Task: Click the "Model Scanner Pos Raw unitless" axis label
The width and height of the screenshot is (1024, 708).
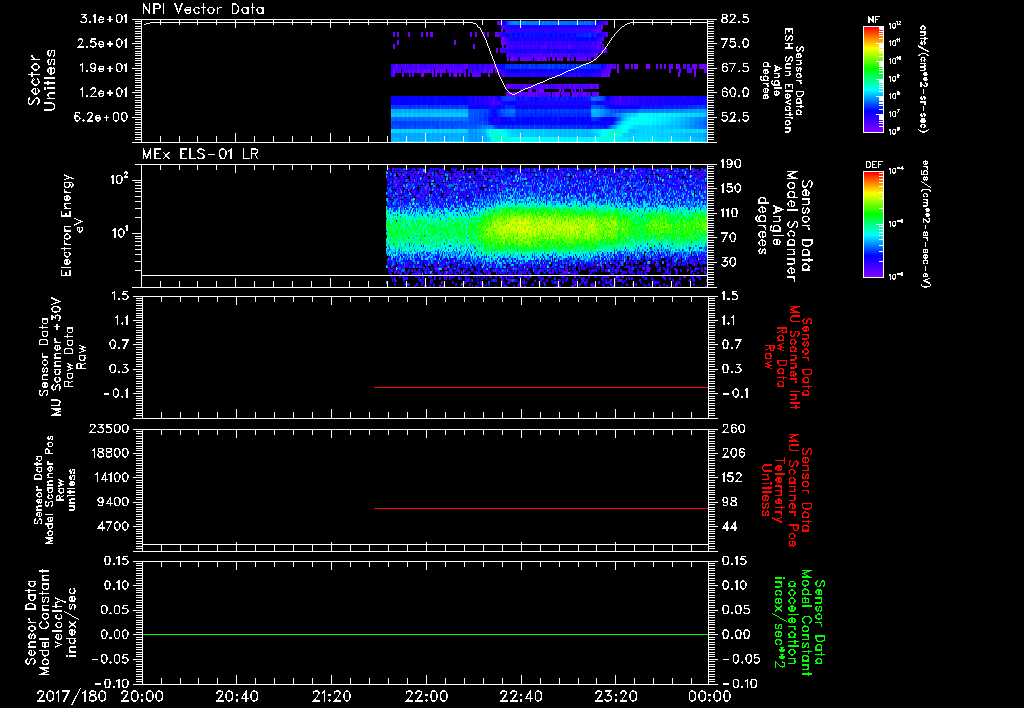Action: pyautogui.click(x=54, y=490)
